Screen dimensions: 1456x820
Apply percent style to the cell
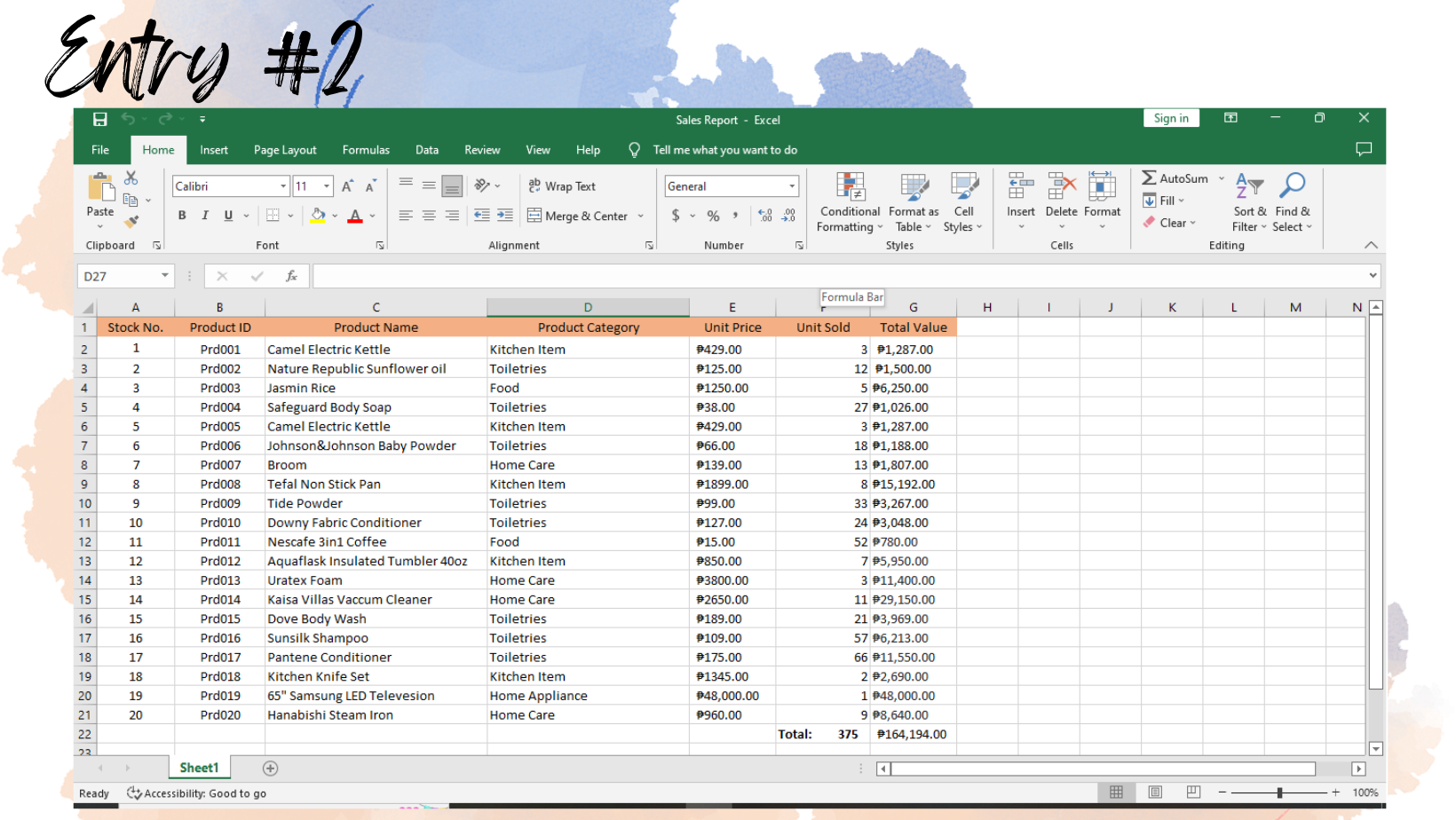pos(713,216)
